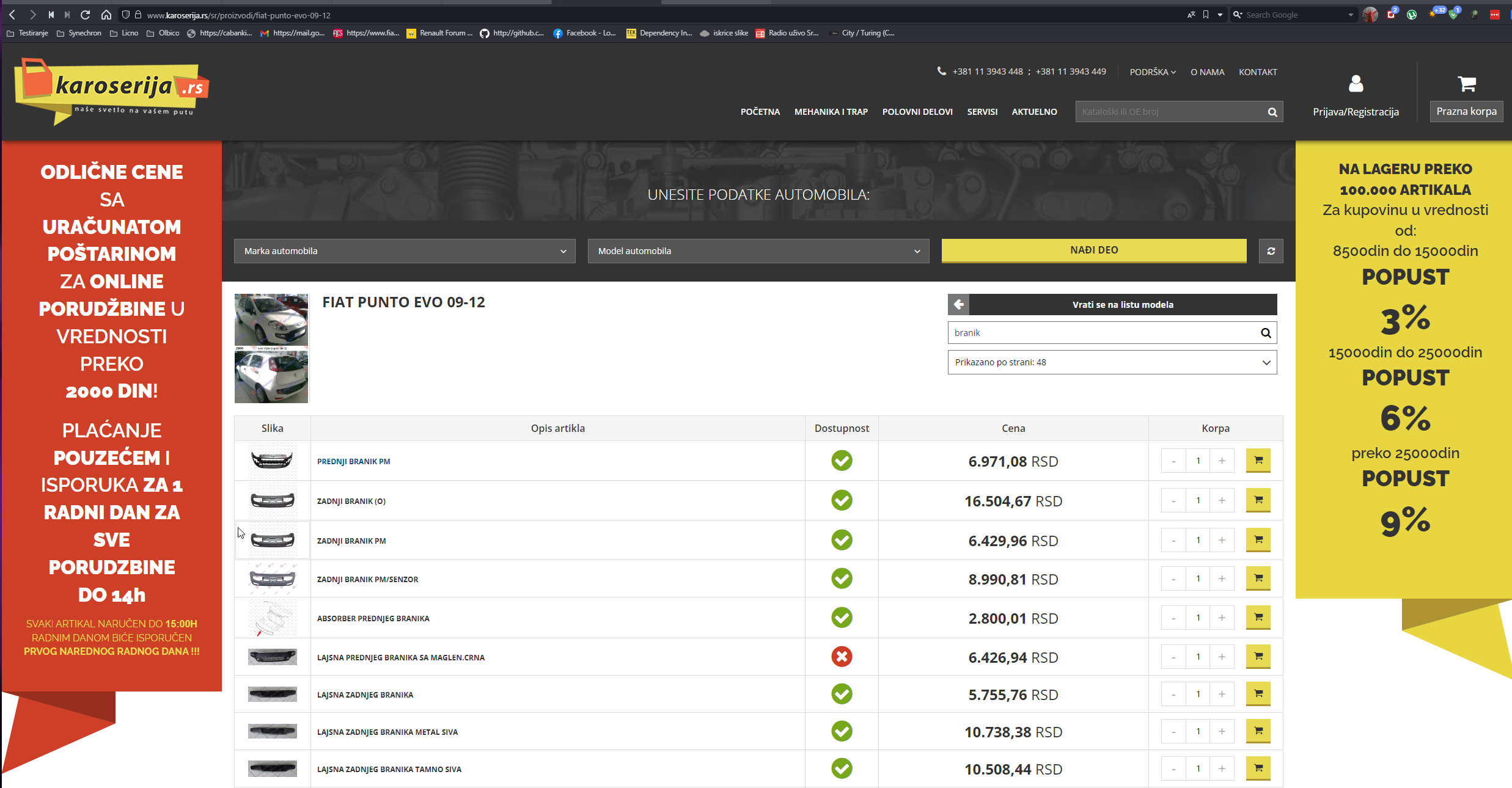
Task: Open thumbnail of ZADNJI BRANIK PM
Action: click(x=273, y=540)
